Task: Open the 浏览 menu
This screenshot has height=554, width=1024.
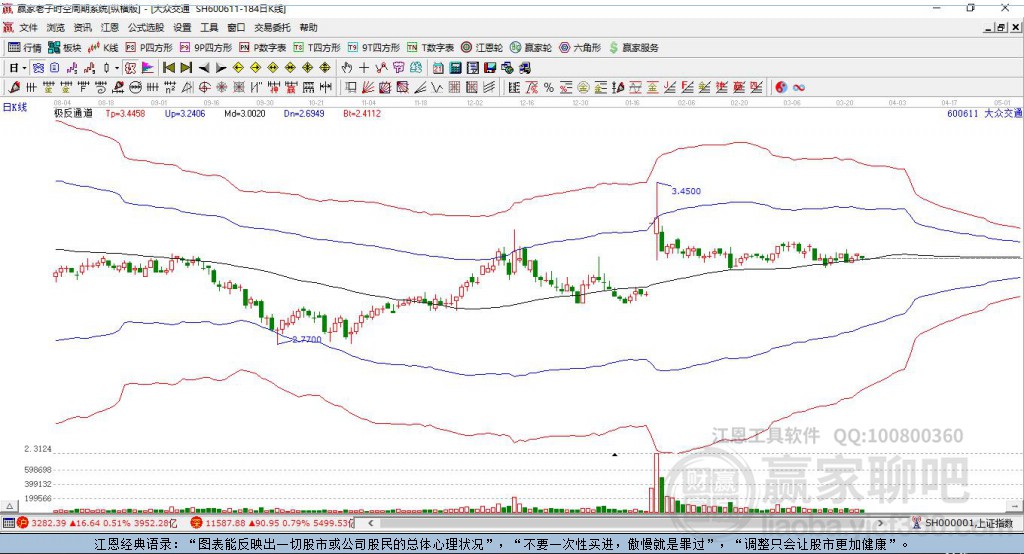Action: tap(56, 27)
